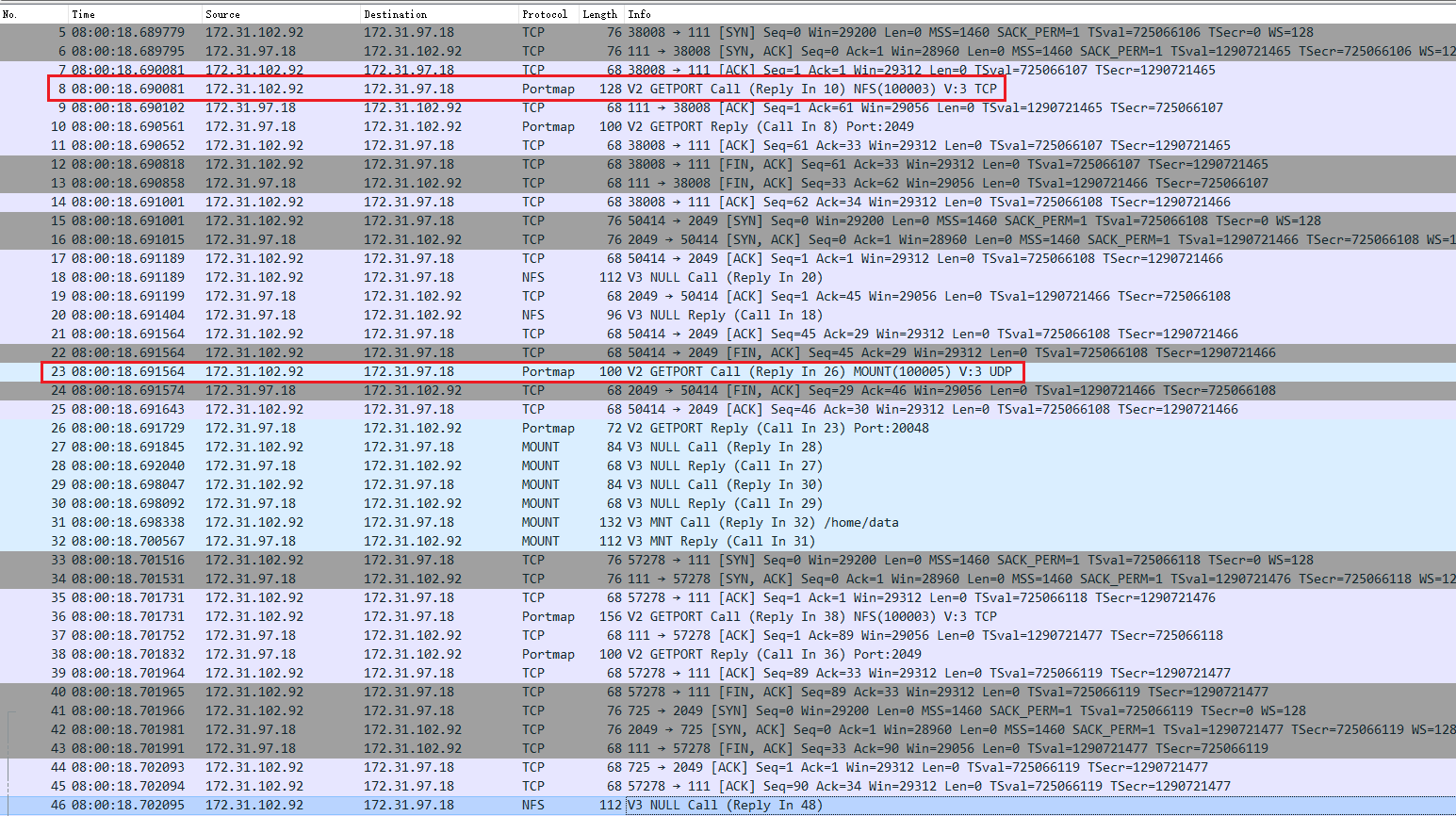The width and height of the screenshot is (1456, 816).
Task: Select packet 30 MOUNT NULL Reply row
Action: point(728,503)
